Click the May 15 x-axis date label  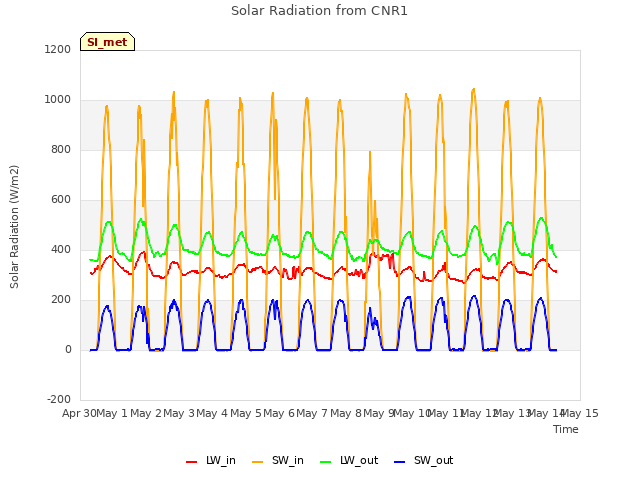[x=580, y=413]
